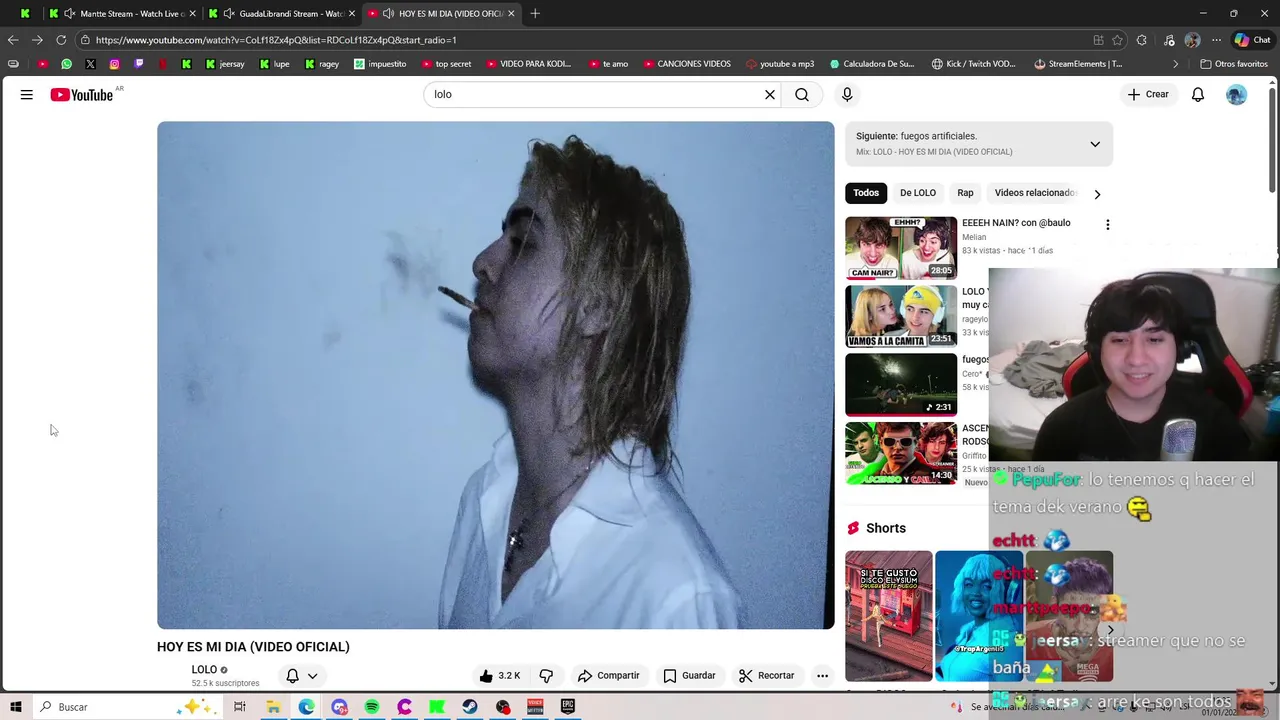
Task: Click the browser address bar URL
Action: click(x=276, y=40)
